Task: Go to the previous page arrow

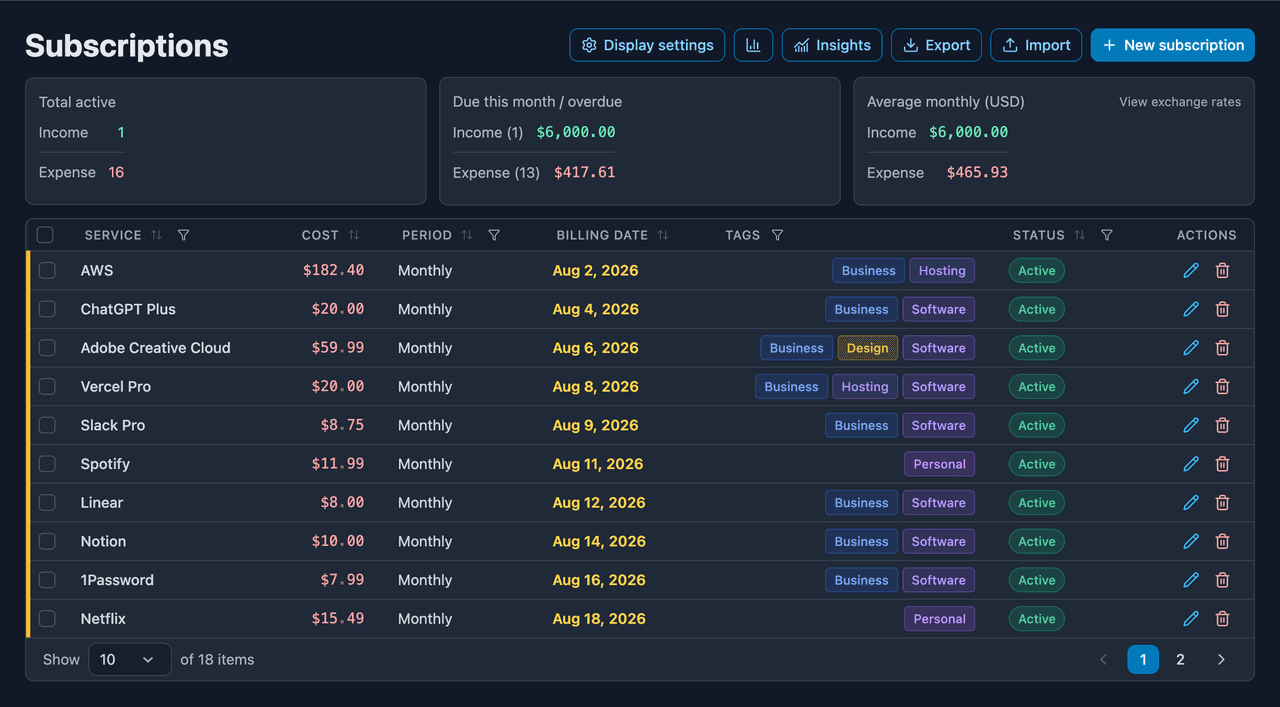Action: coord(1104,659)
